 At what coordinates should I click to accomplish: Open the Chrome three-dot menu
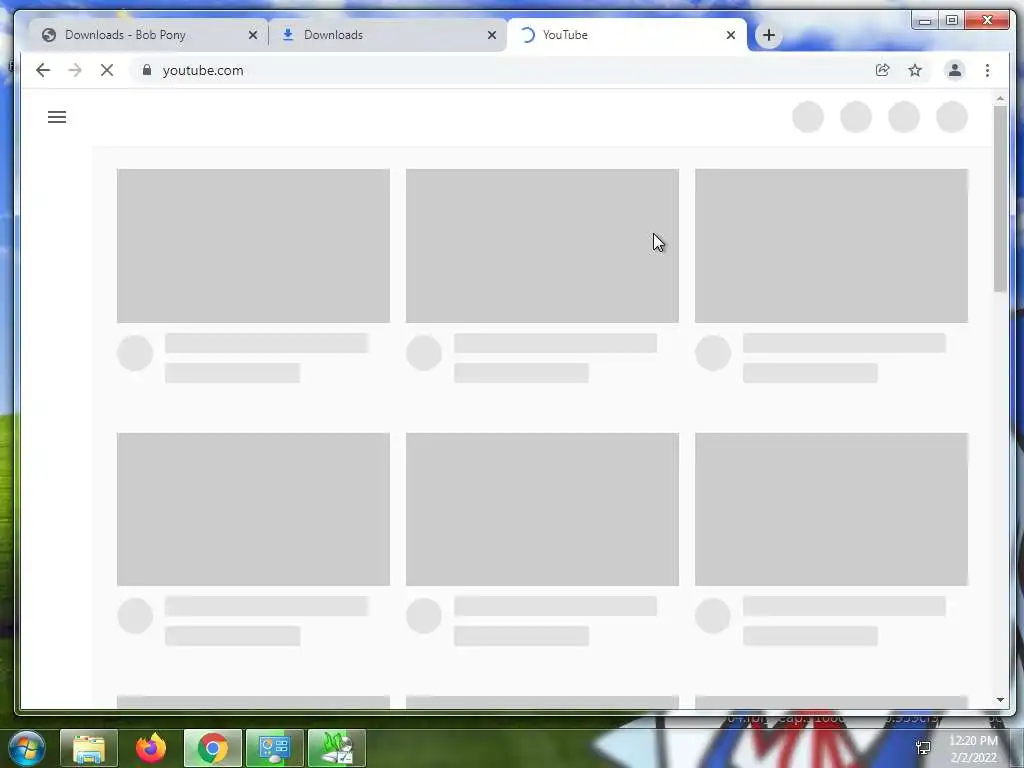point(987,70)
